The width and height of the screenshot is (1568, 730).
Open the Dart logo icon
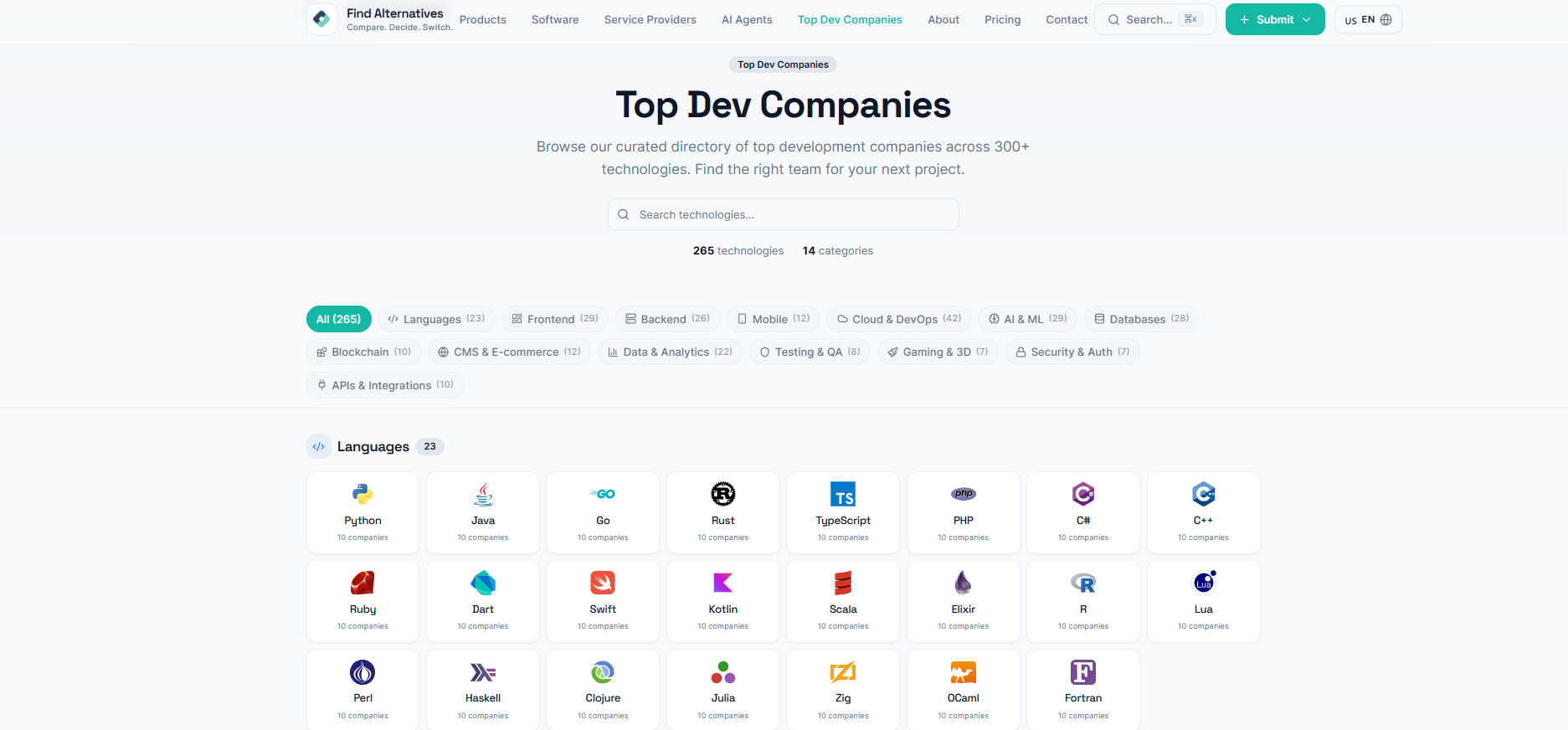483,583
